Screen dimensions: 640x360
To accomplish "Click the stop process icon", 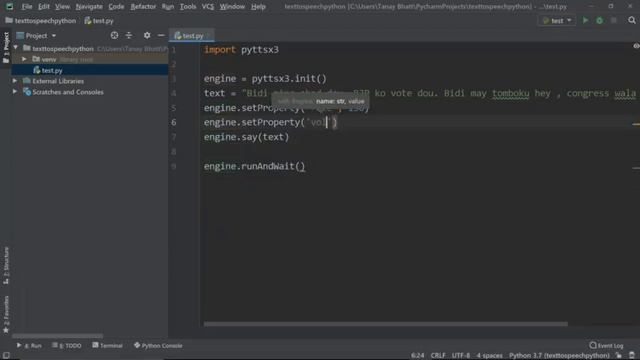I will click(x=613, y=20).
